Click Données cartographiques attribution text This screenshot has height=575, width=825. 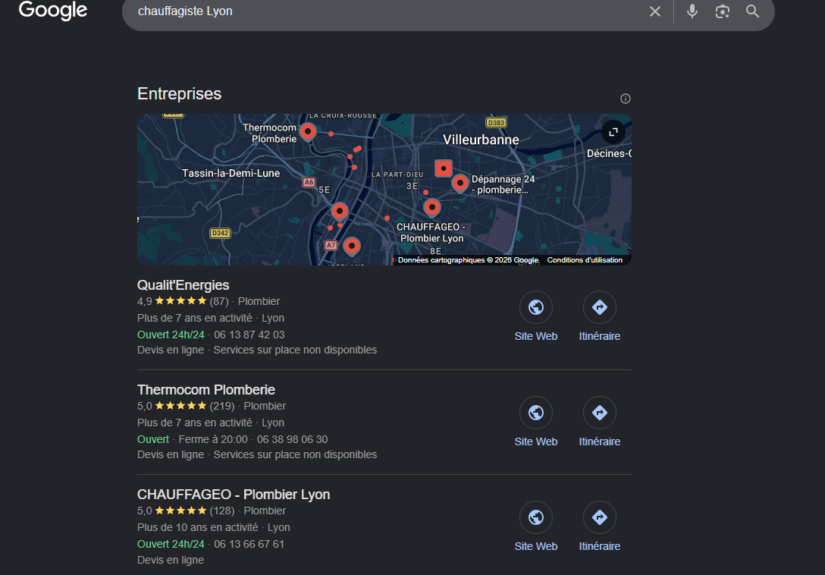[468, 260]
